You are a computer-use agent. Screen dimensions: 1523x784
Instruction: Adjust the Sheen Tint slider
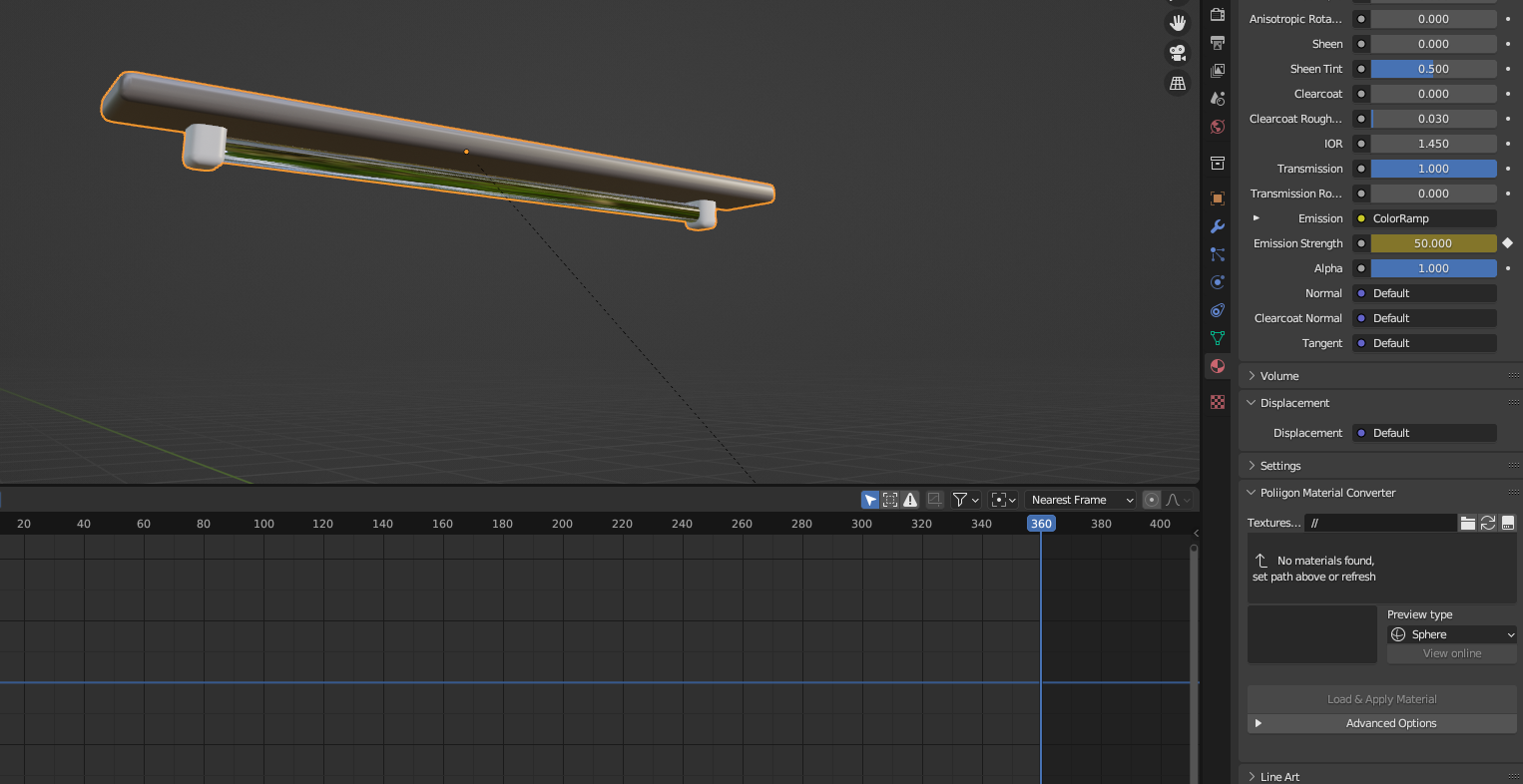[x=1433, y=69]
